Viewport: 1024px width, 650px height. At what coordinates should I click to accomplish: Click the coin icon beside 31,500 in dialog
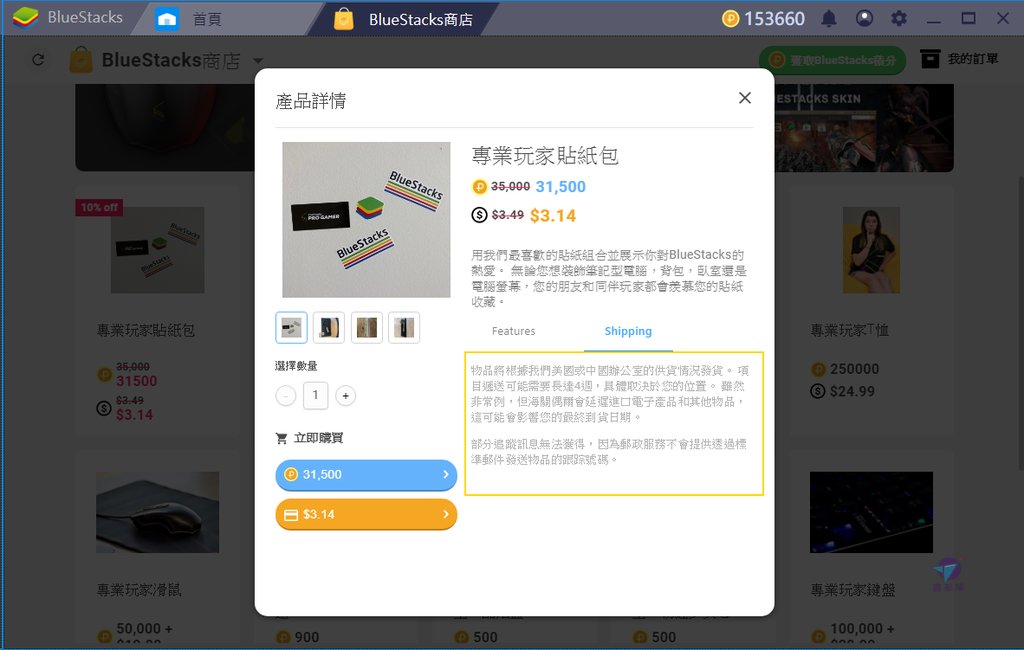pos(479,187)
